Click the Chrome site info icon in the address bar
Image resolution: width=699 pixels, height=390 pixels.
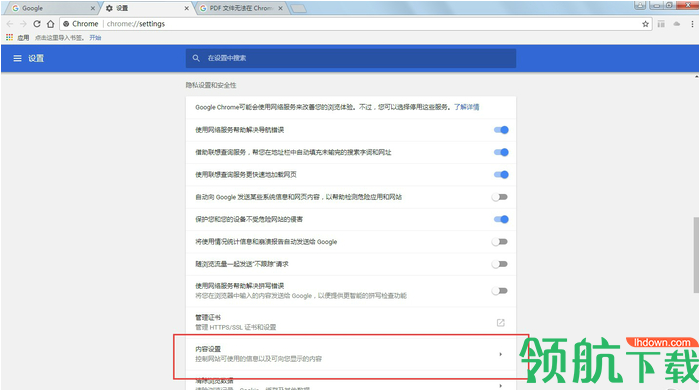click(x=66, y=24)
